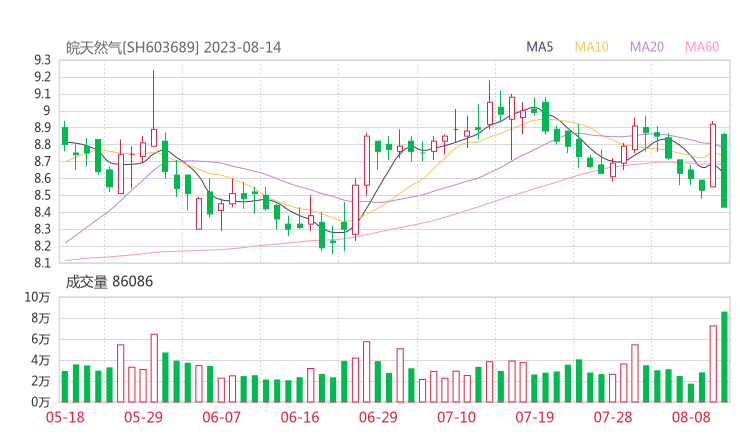Click the 9 price axis label
Image resolution: width=740 pixels, height=440 pixels.
(x=46, y=111)
